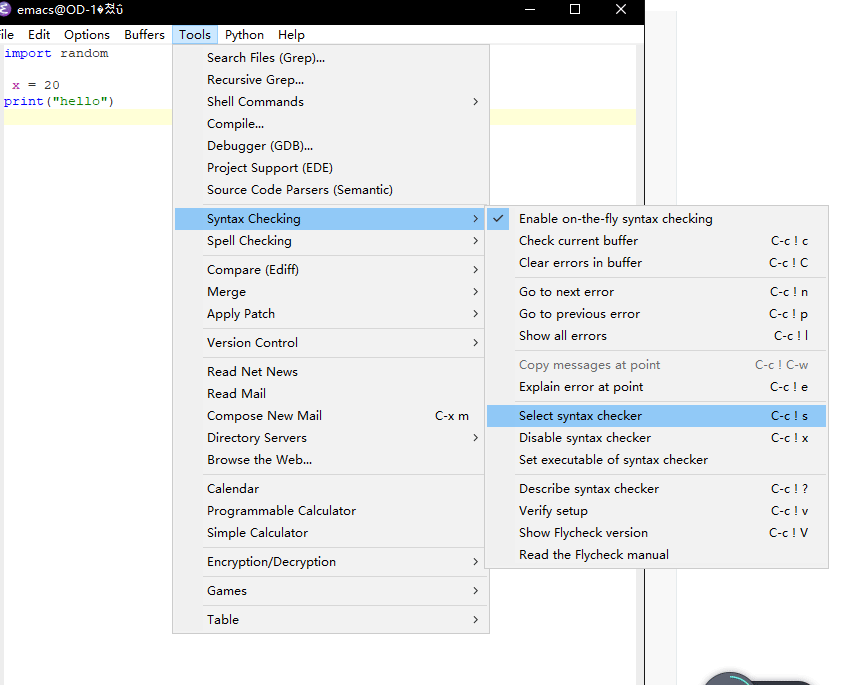Click Disable syntax checker

click(584, 438)
